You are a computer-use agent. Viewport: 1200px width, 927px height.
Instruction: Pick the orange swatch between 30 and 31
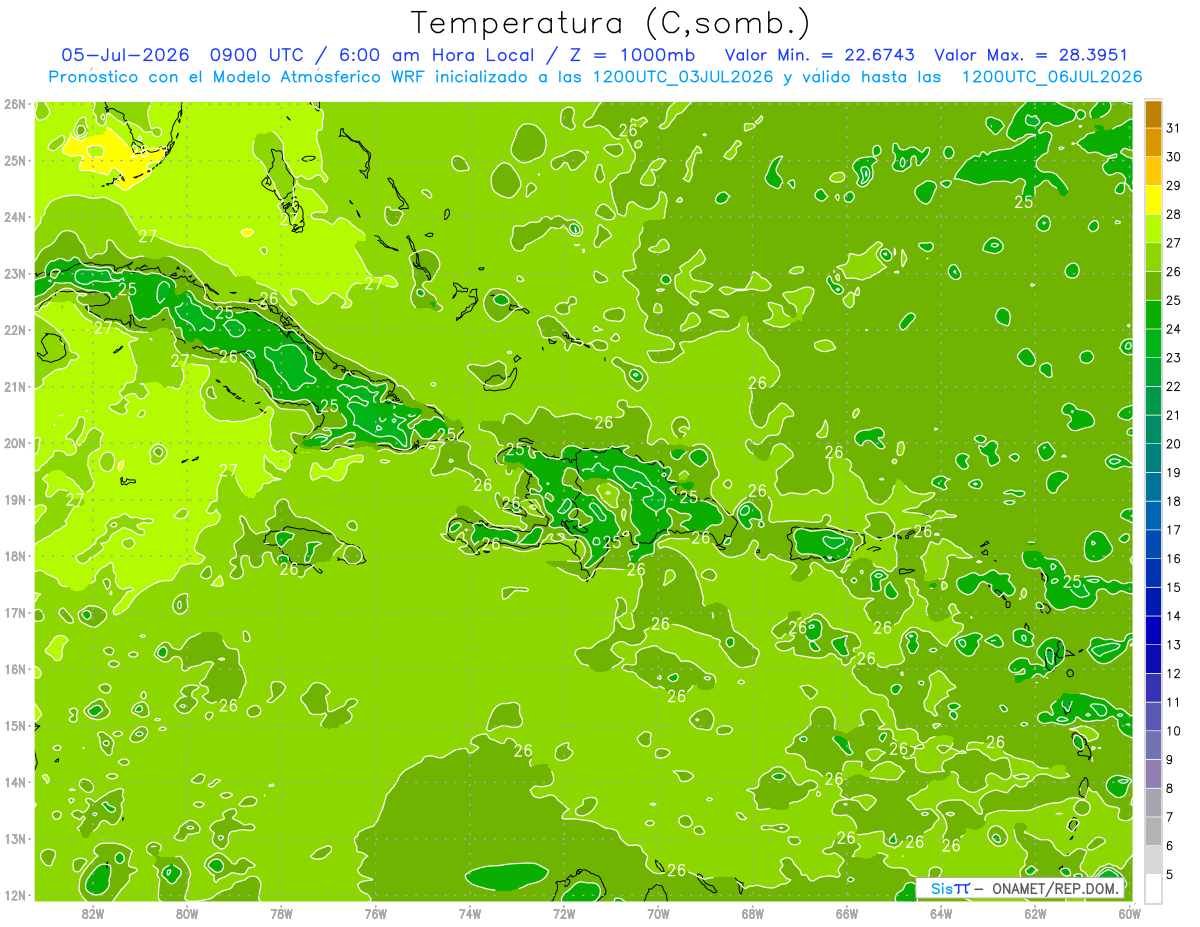[1153, 143]
